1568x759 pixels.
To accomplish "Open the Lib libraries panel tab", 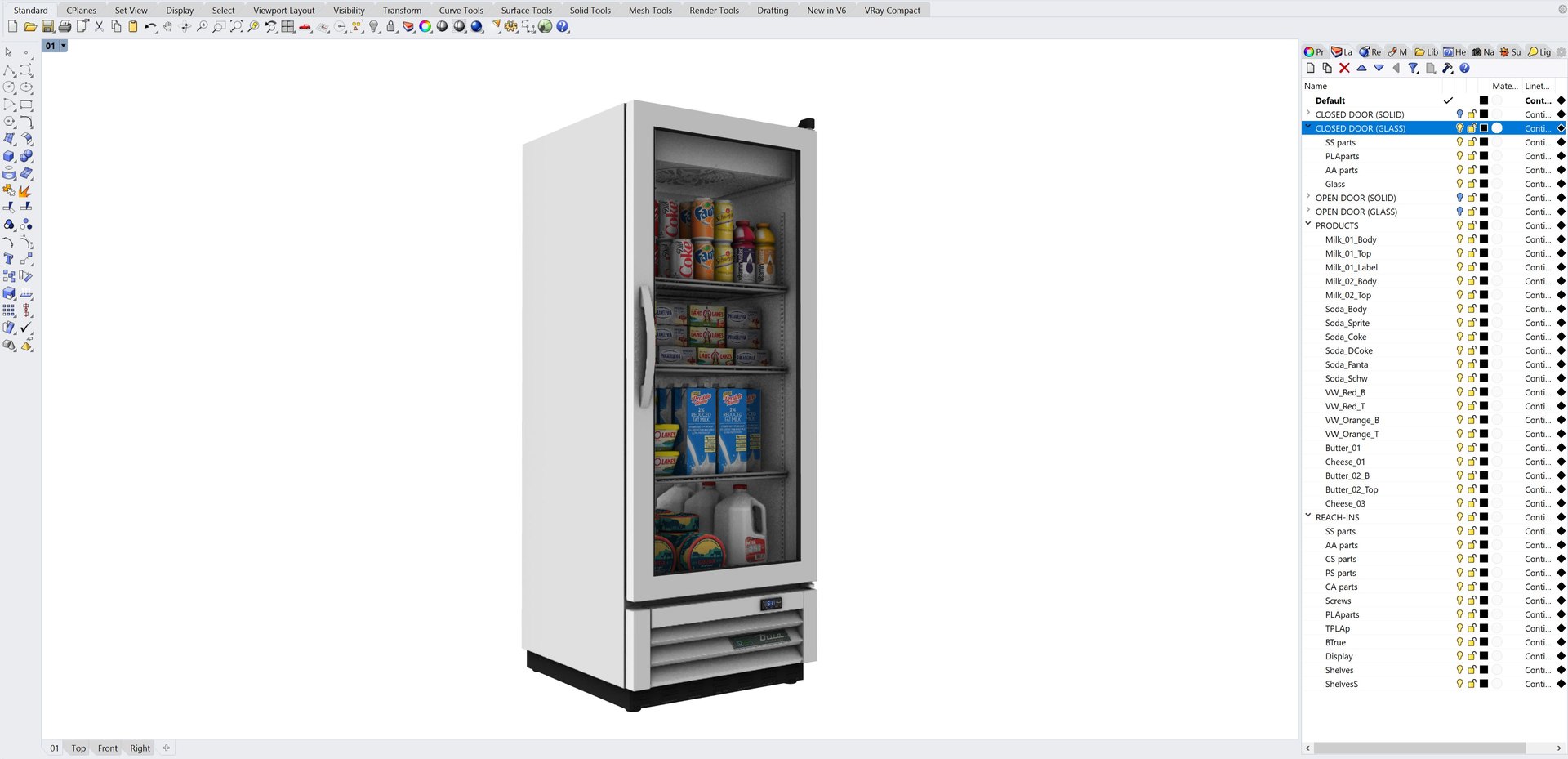I will point(1427,51).
